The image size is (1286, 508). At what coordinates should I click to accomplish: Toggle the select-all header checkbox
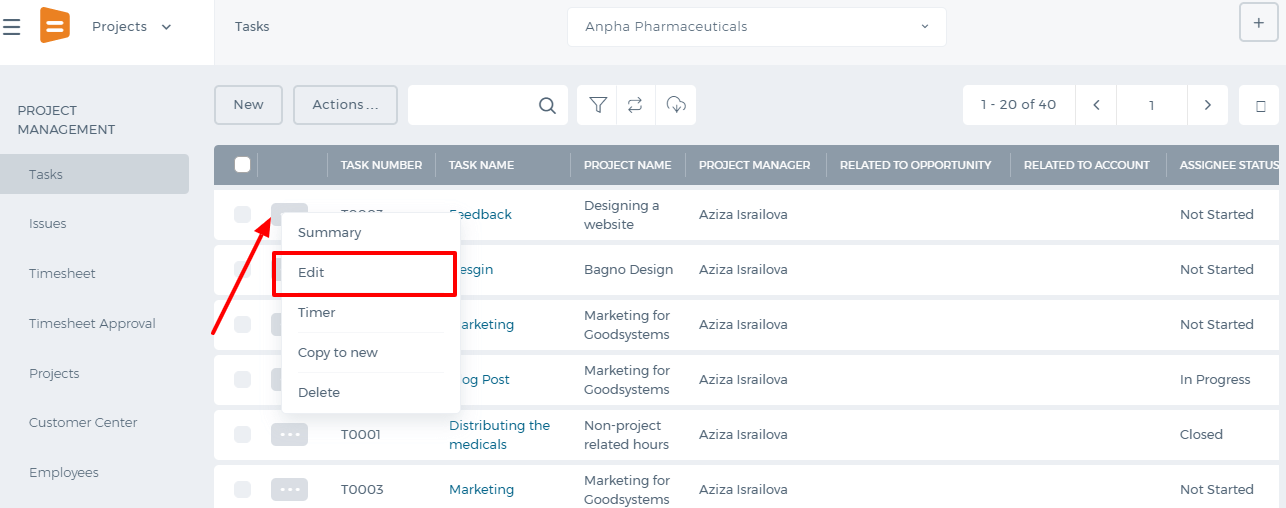(x=242, y=165)
